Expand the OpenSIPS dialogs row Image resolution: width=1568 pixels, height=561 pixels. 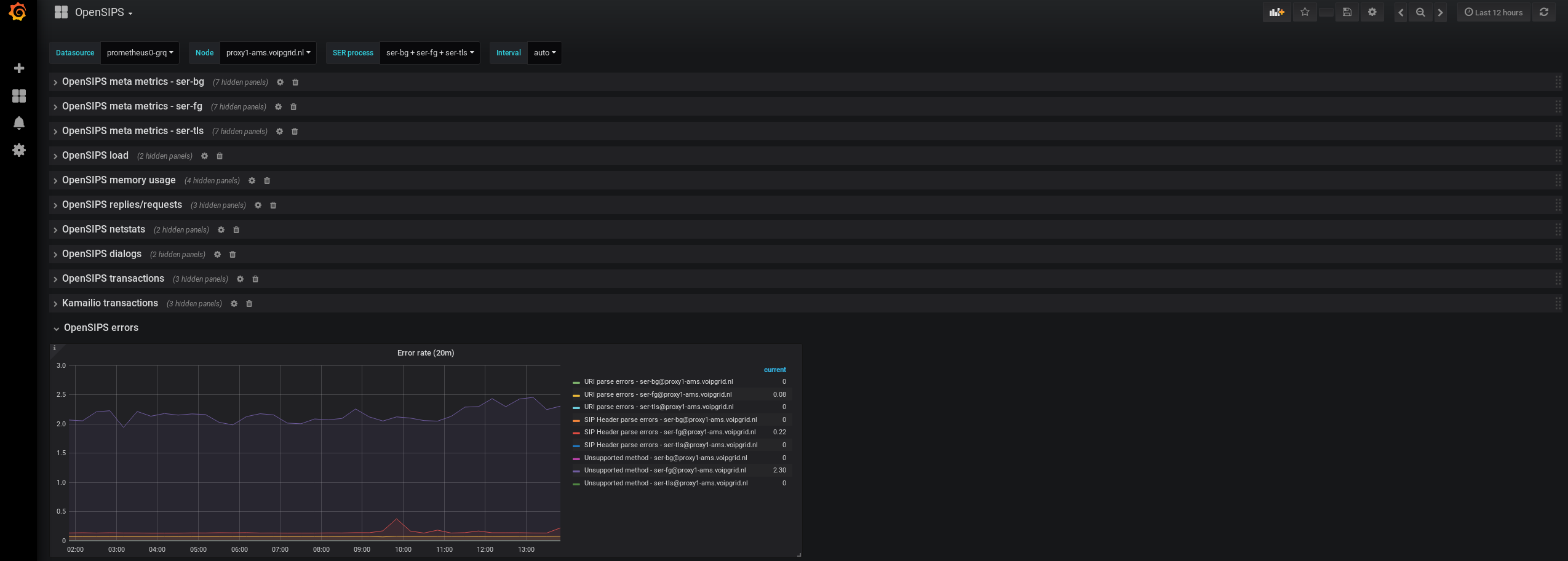tap(101, 254)
